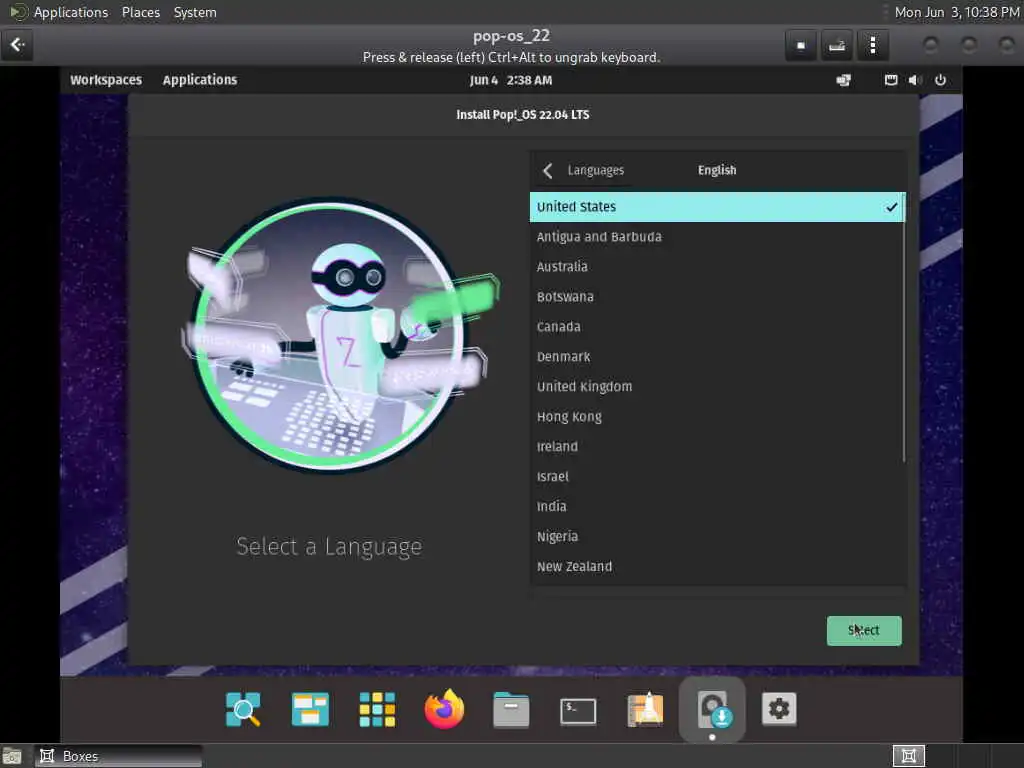Click host clock Mon Jun 3
The height and width of the screenshot is (768, 1024).
(x=956, y=12)
